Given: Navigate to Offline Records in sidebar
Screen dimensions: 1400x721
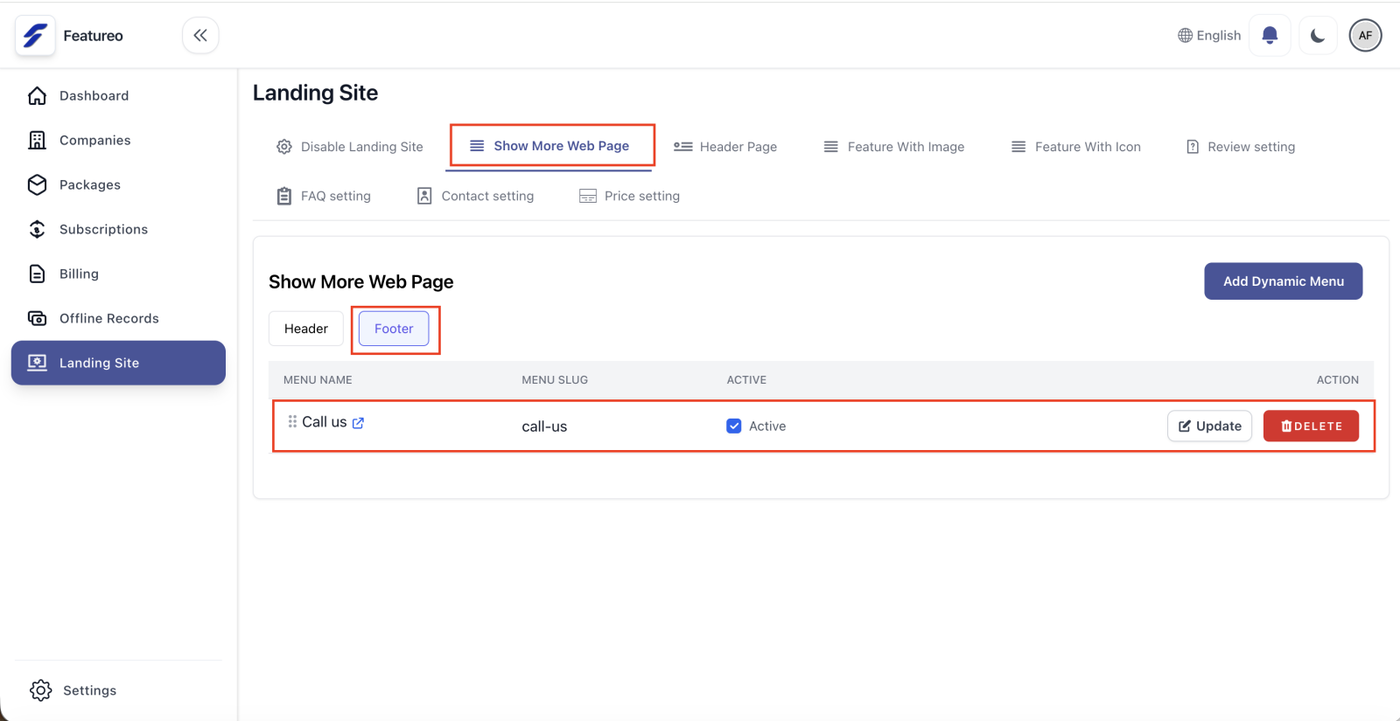Looking at the screenshot, I should coord(108,318).
